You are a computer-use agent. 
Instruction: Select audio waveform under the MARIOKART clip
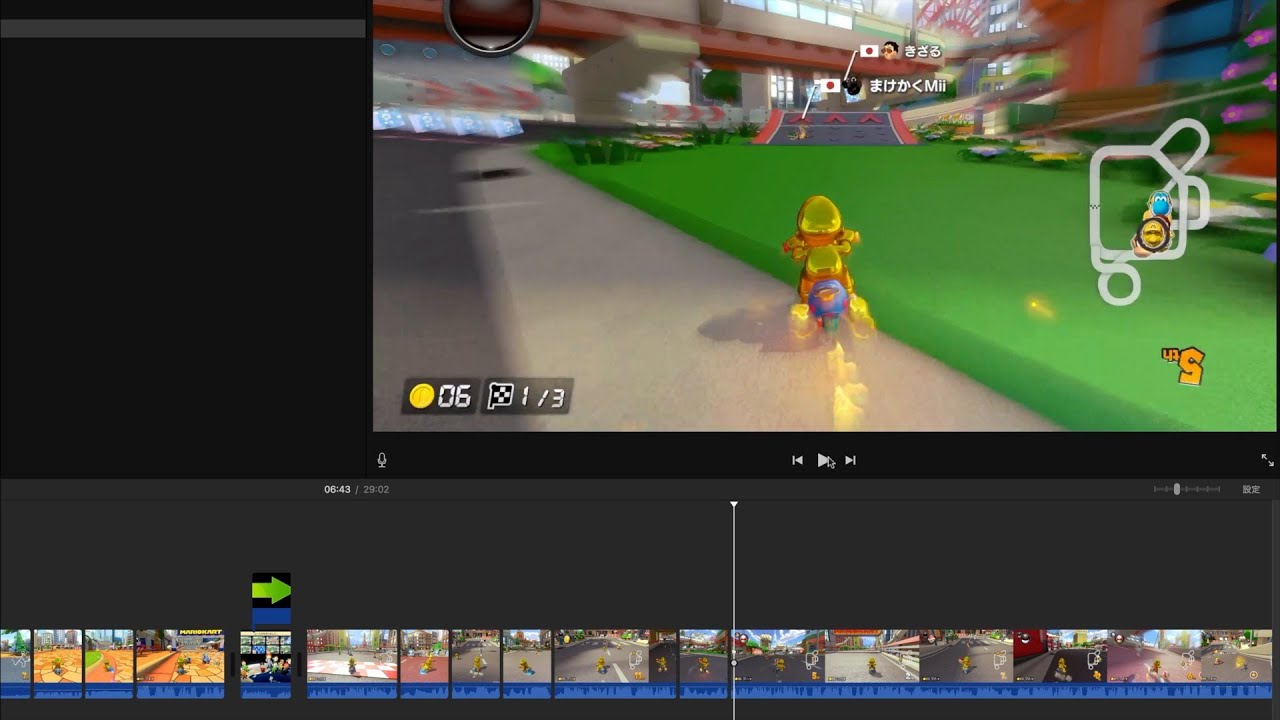click(180, 691)
